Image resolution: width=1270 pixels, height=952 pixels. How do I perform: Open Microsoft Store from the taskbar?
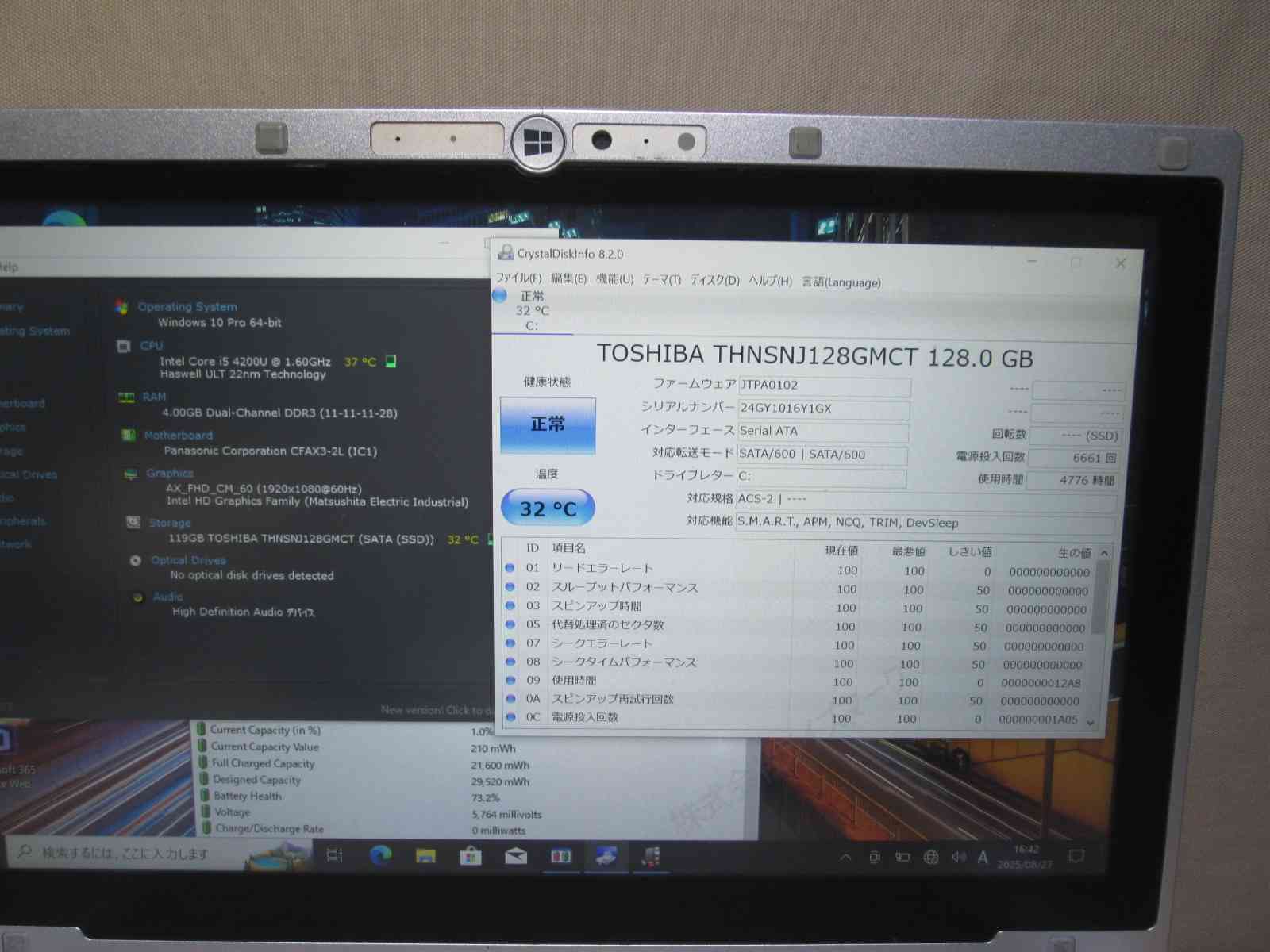coord(471,855)
